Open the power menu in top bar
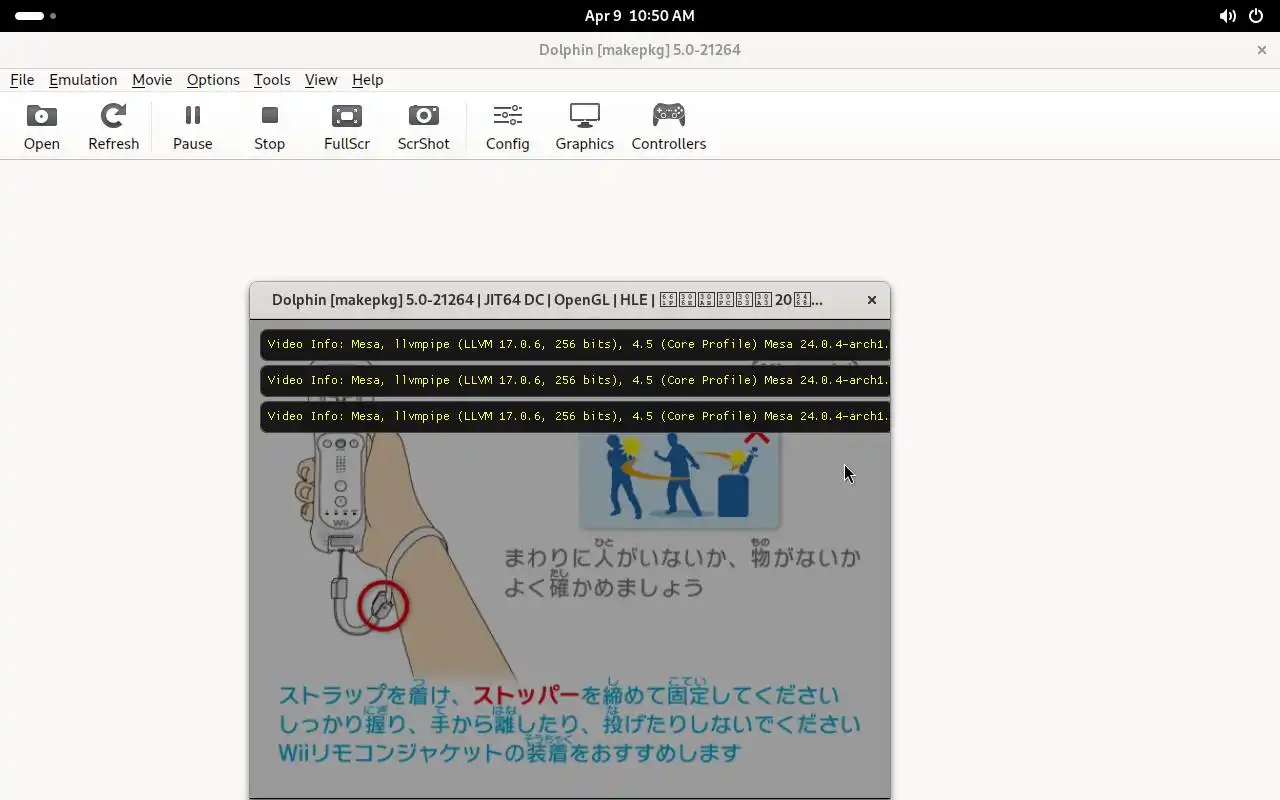 [1256, 16]
